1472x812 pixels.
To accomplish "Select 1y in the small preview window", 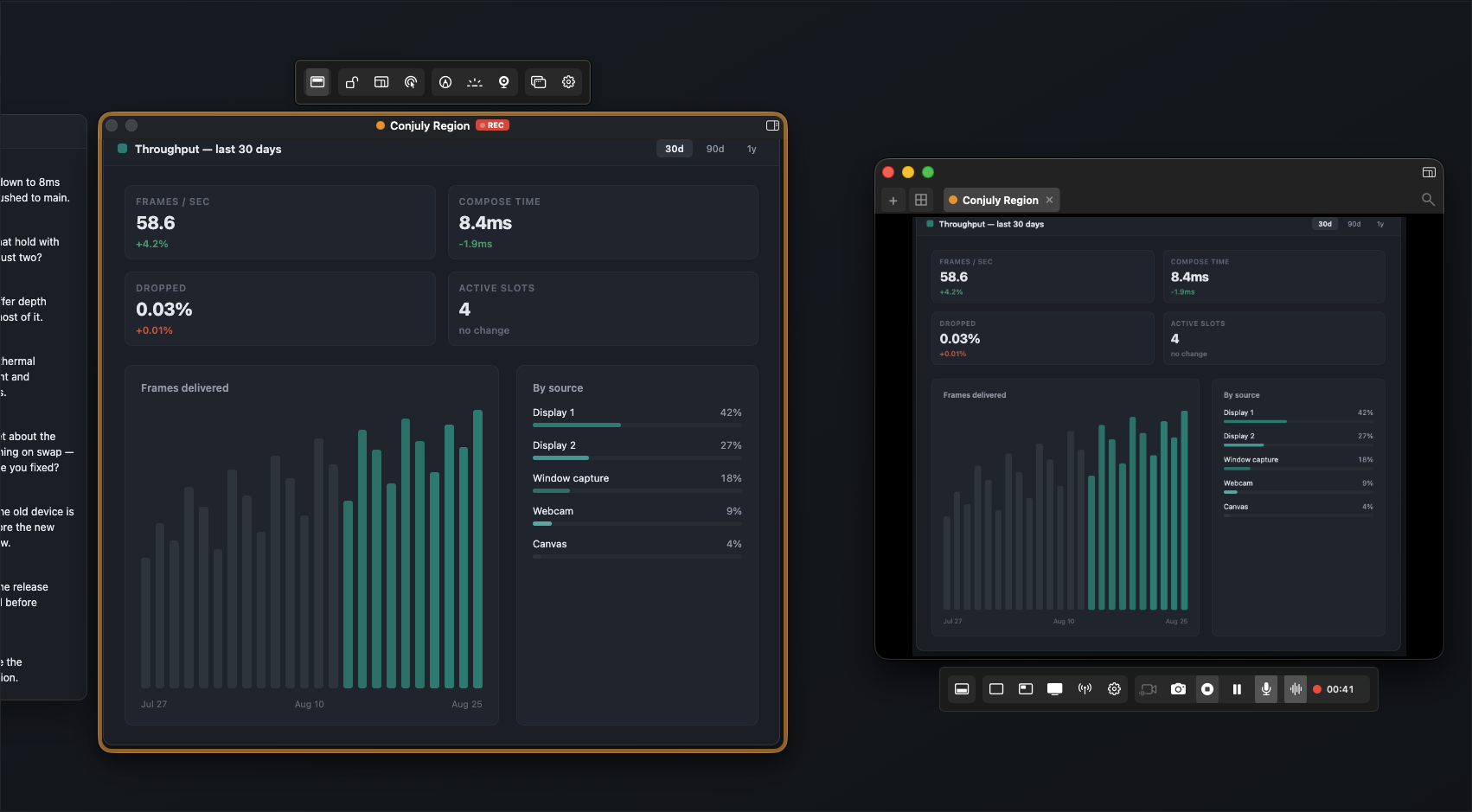I will point(1380,224).
